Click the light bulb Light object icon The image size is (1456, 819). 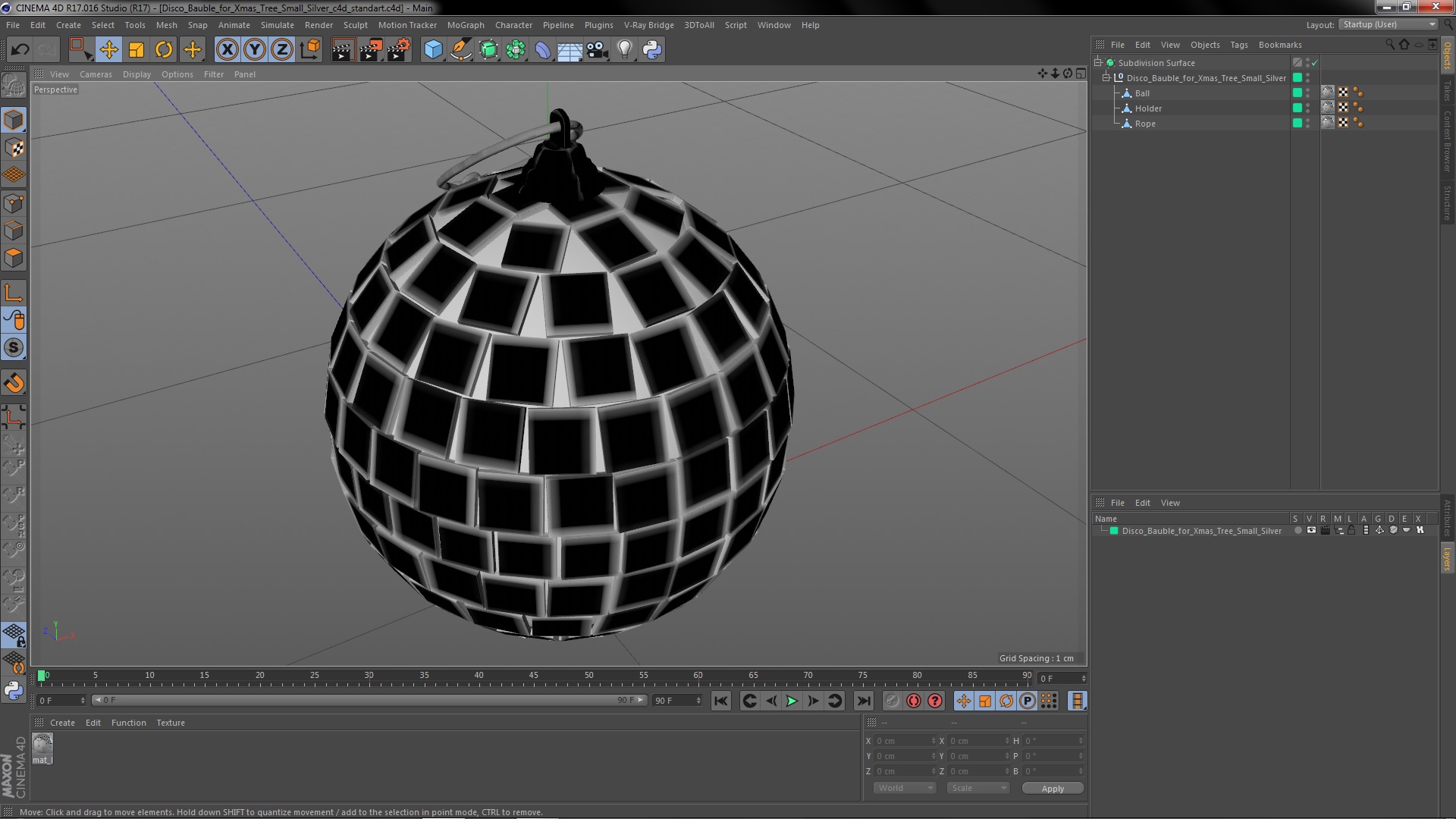click(624, 50)
